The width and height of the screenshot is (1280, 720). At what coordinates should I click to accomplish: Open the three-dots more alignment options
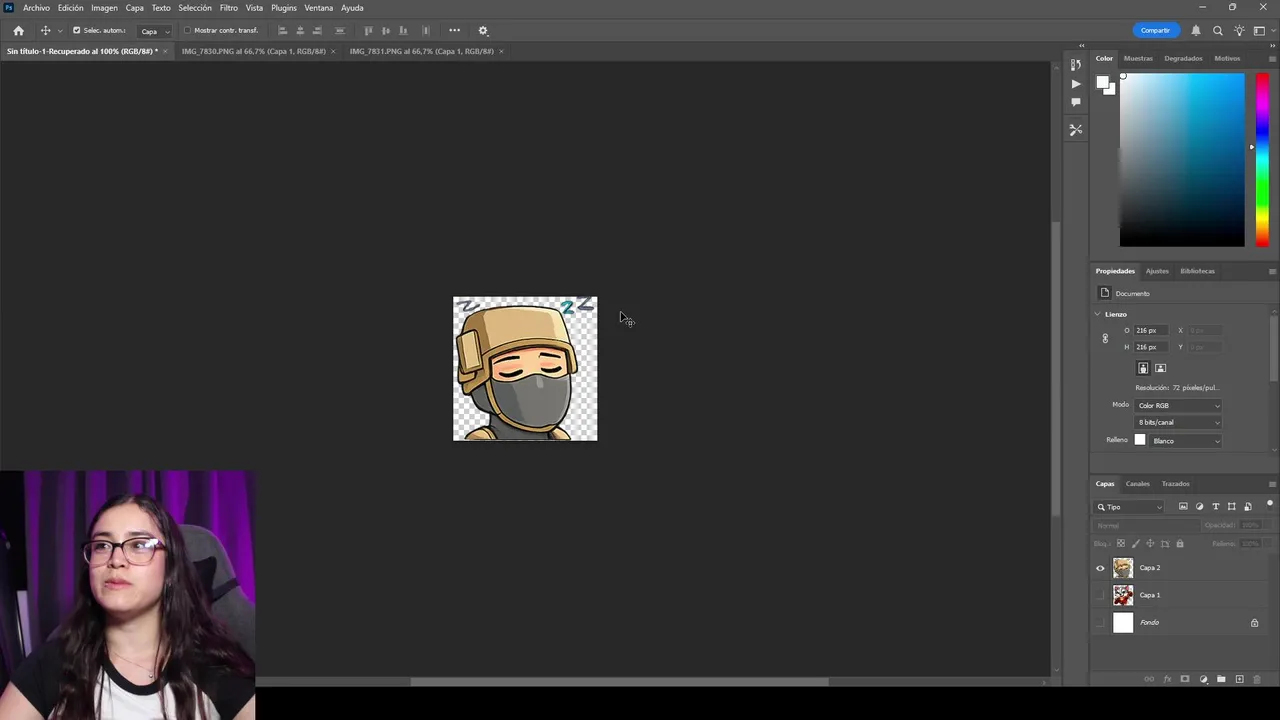[x=454, y=31]
